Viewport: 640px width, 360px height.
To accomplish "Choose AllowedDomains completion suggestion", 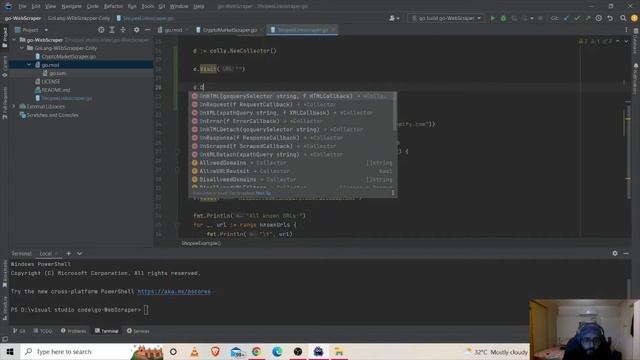I will click(292, 163).
